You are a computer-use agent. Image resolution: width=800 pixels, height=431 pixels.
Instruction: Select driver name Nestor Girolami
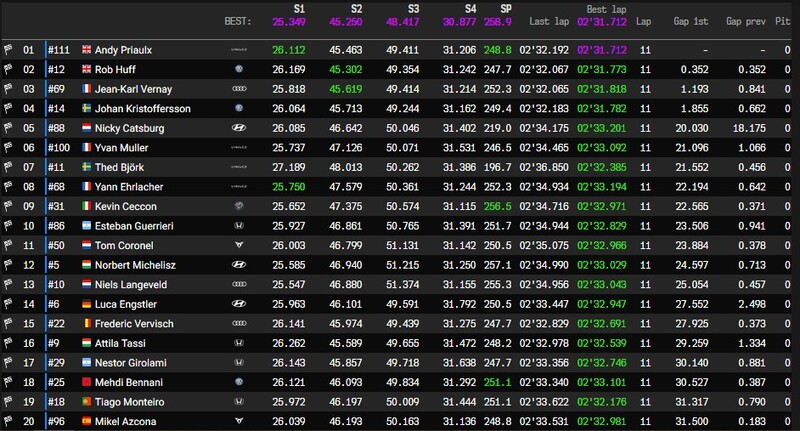point(131,363)
